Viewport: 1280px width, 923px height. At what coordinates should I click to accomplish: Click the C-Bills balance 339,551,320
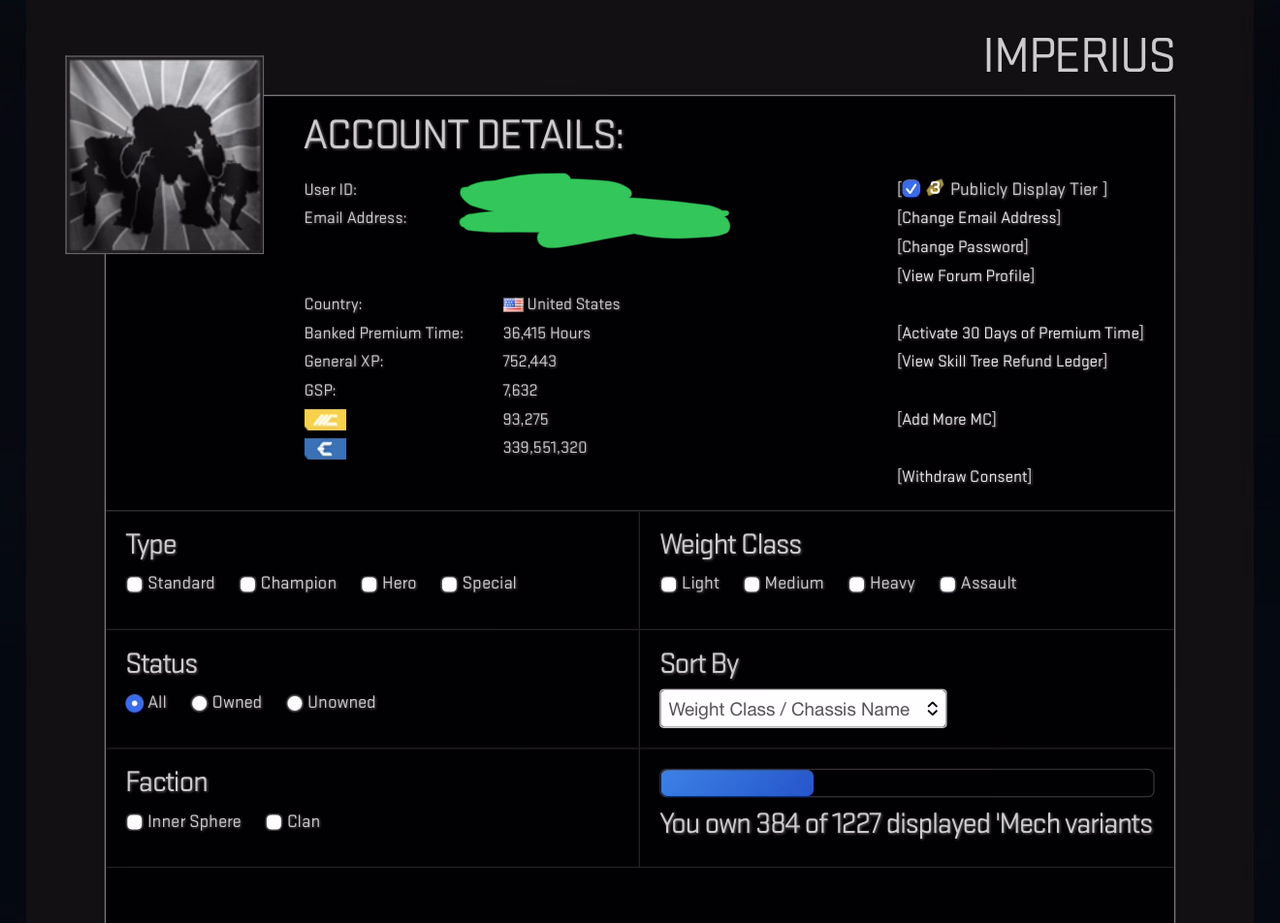(x=545, y=448)
